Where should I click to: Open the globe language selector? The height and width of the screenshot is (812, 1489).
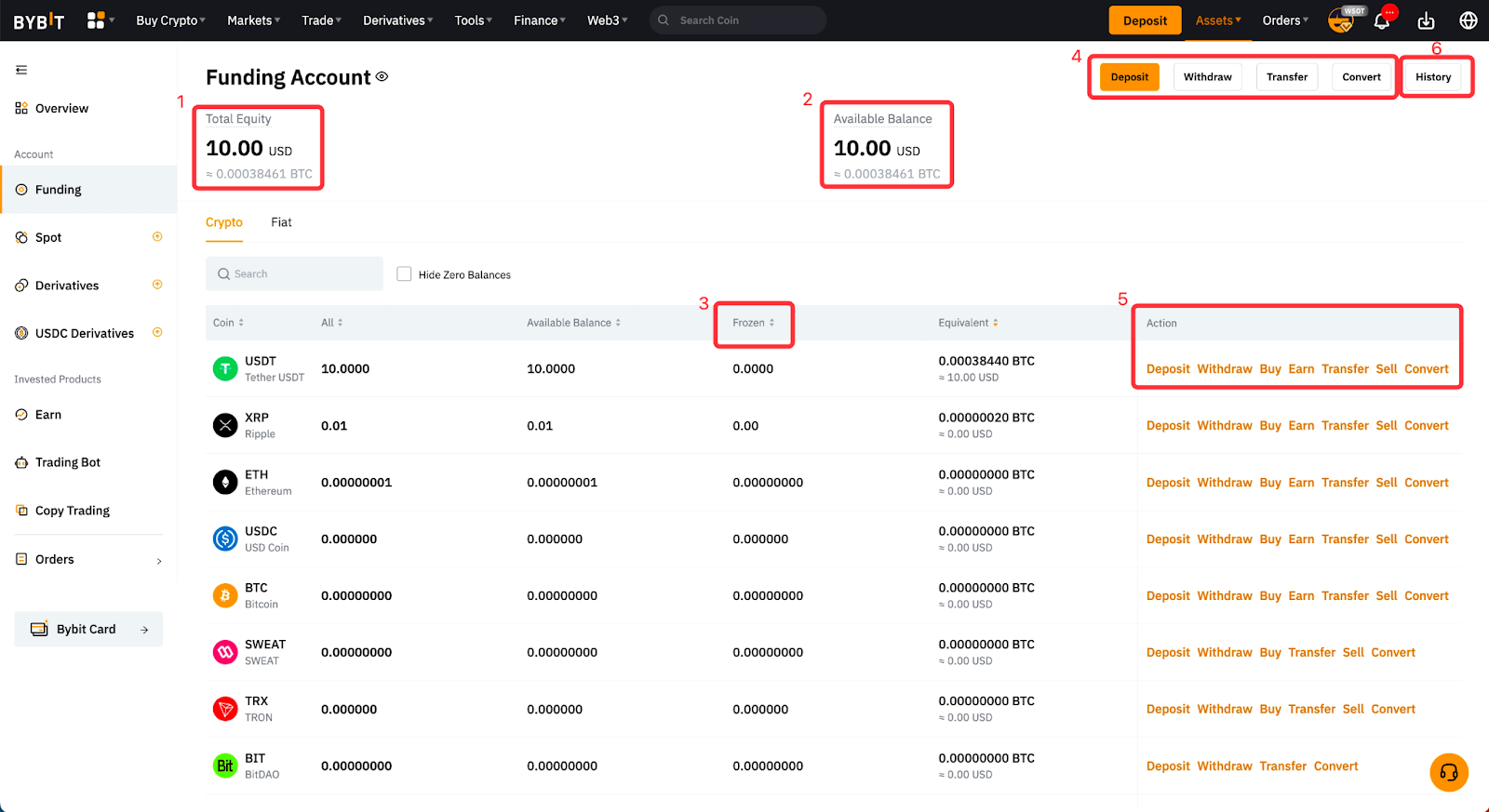tap(1469, 20)
